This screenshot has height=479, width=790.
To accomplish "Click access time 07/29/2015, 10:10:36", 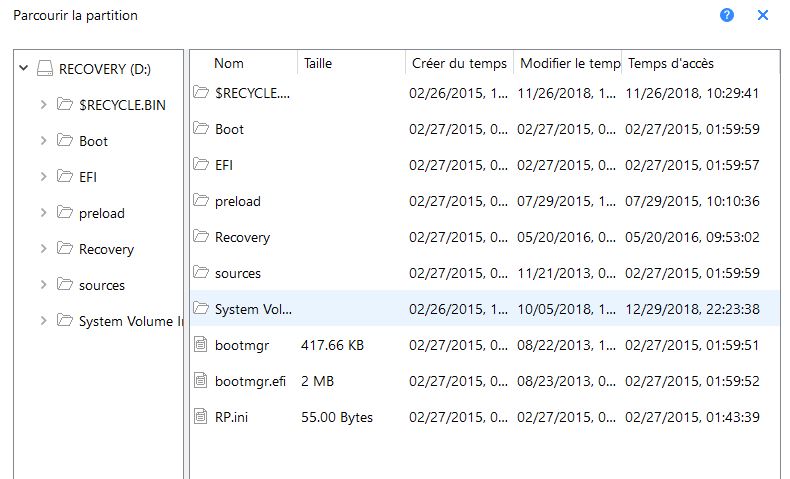I will click(692, 201).
